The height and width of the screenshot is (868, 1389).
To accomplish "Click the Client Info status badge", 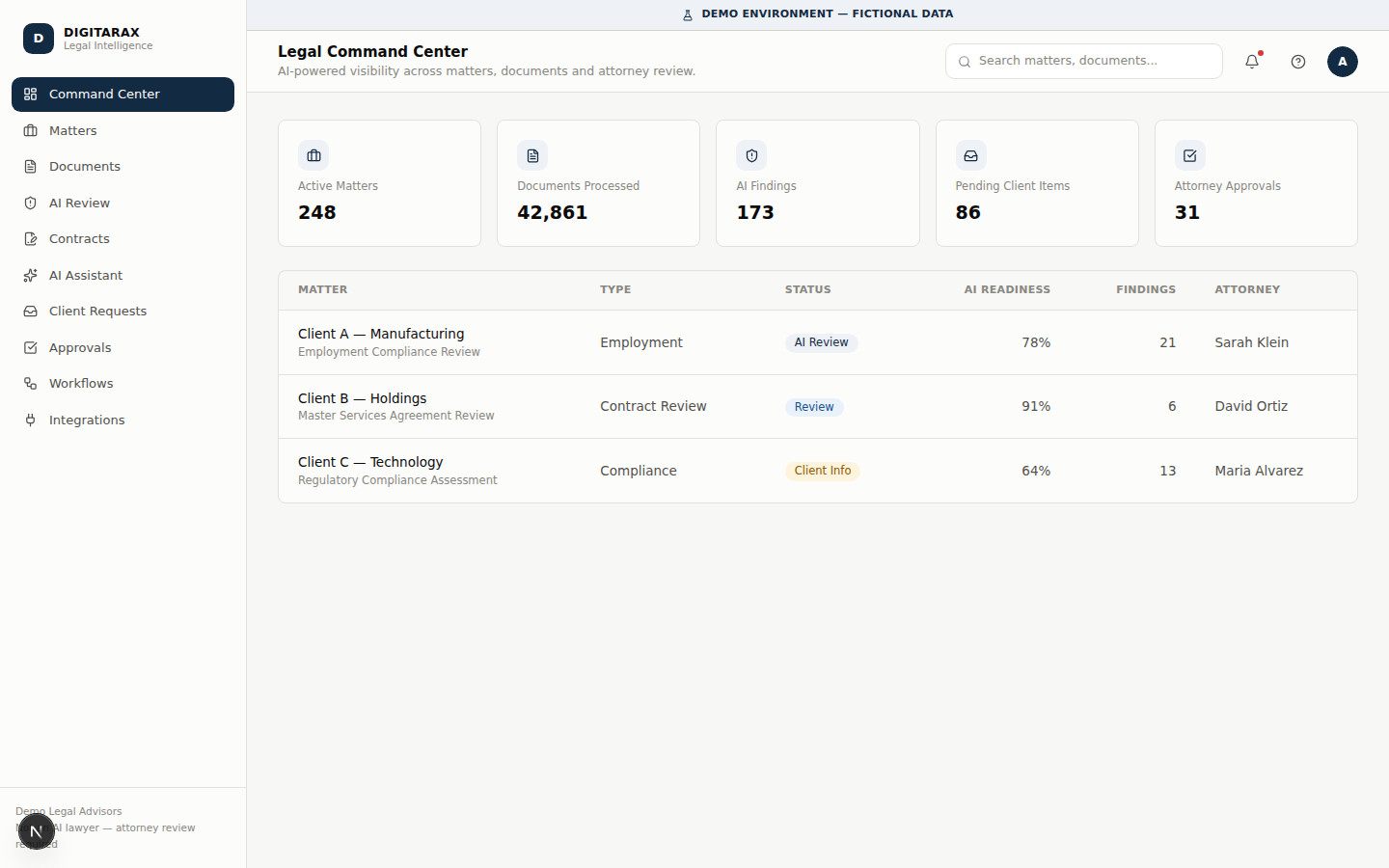I will 823,471.
